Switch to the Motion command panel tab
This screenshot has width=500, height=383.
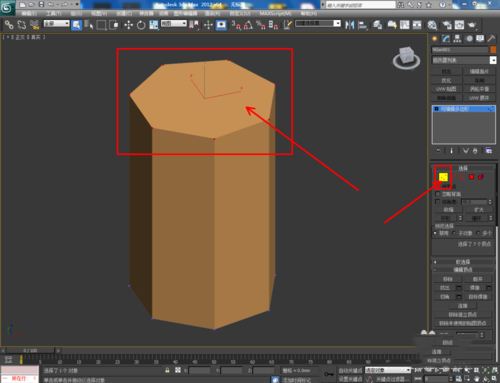[469, 39]
